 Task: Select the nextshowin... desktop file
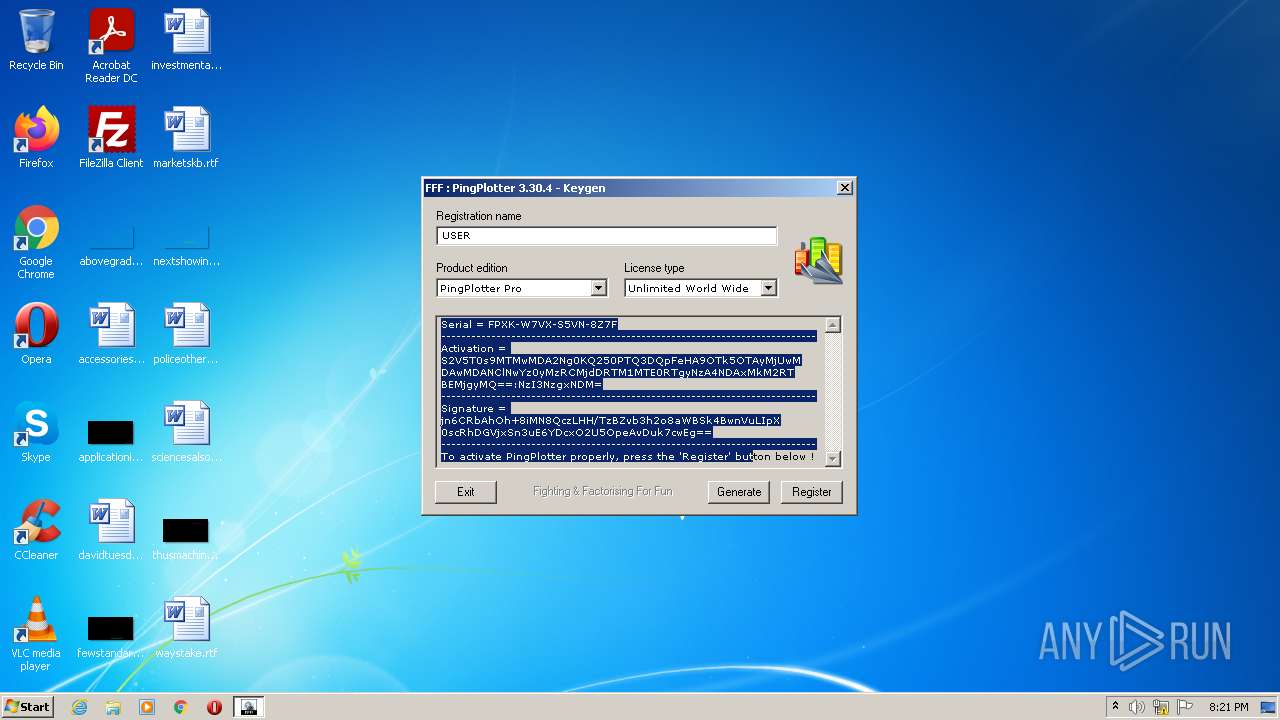pos(186,243)
